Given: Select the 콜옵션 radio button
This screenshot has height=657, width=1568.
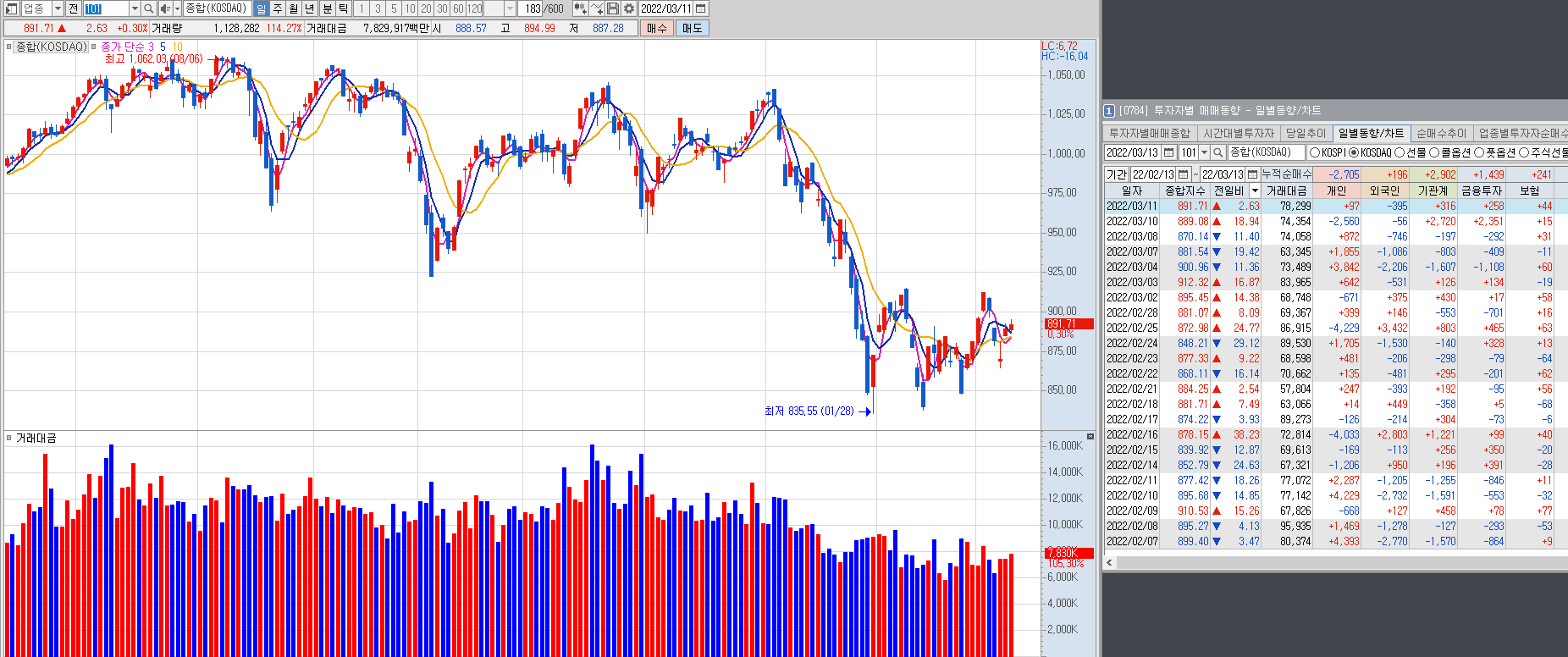Looking at the screenshot, I should coord(1434,152).
